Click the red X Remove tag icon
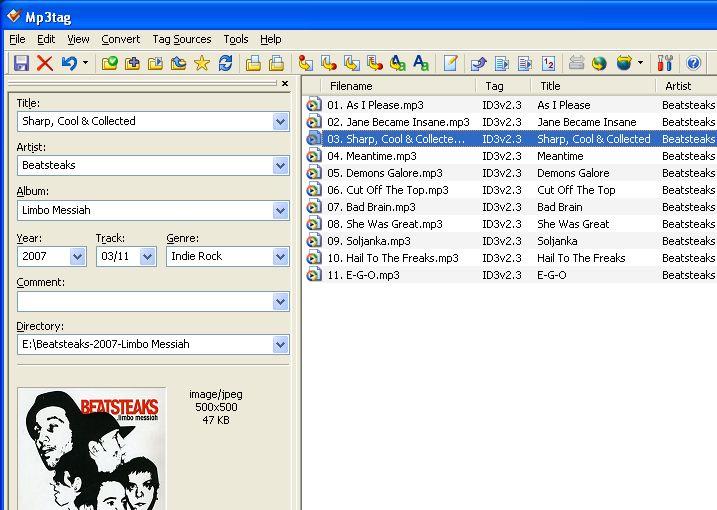717x510 pixels. tap(45, 63)
